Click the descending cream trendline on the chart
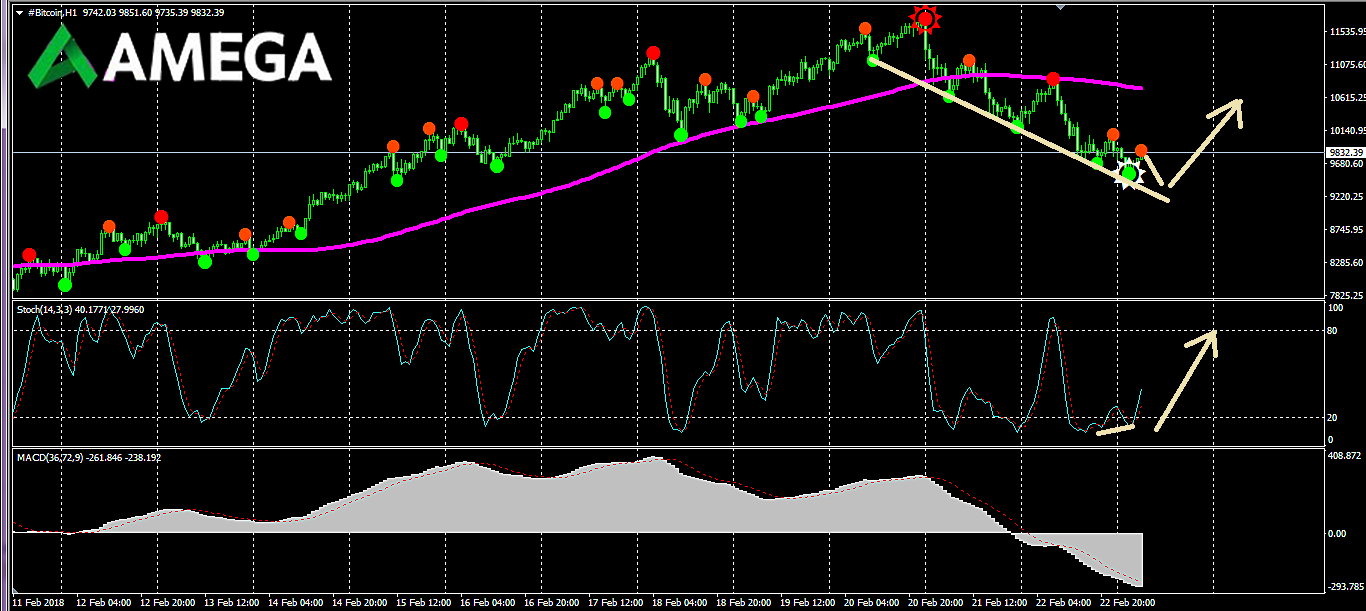The image size is (1366, 611). click(1018, 130)
